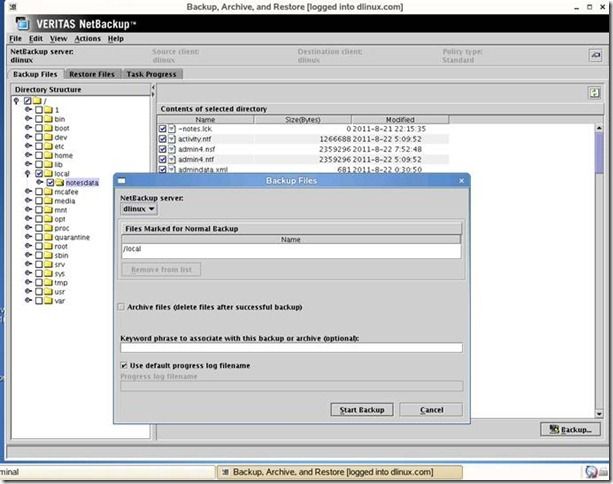
Task: Expand the boot folder node
Action: click(28, 127)
